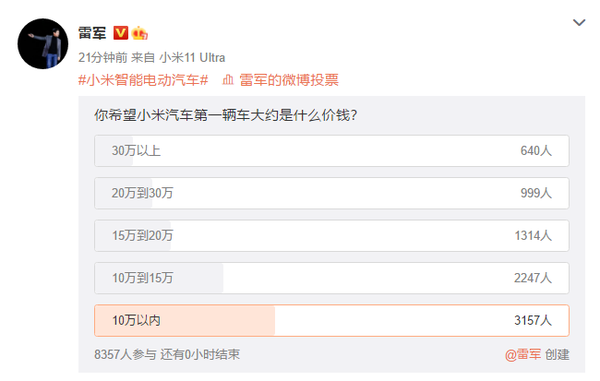Image resolution: width=600 pixels, height=381 pixels.
Task: Open the 雷军的微博投票 poll link
Action: tap(289, 80)
